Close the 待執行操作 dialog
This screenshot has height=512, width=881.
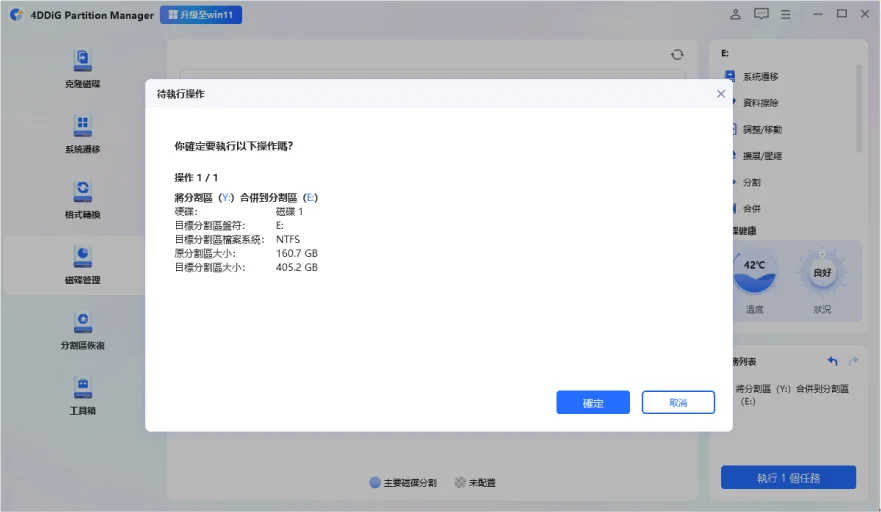[x=721, y=94]
